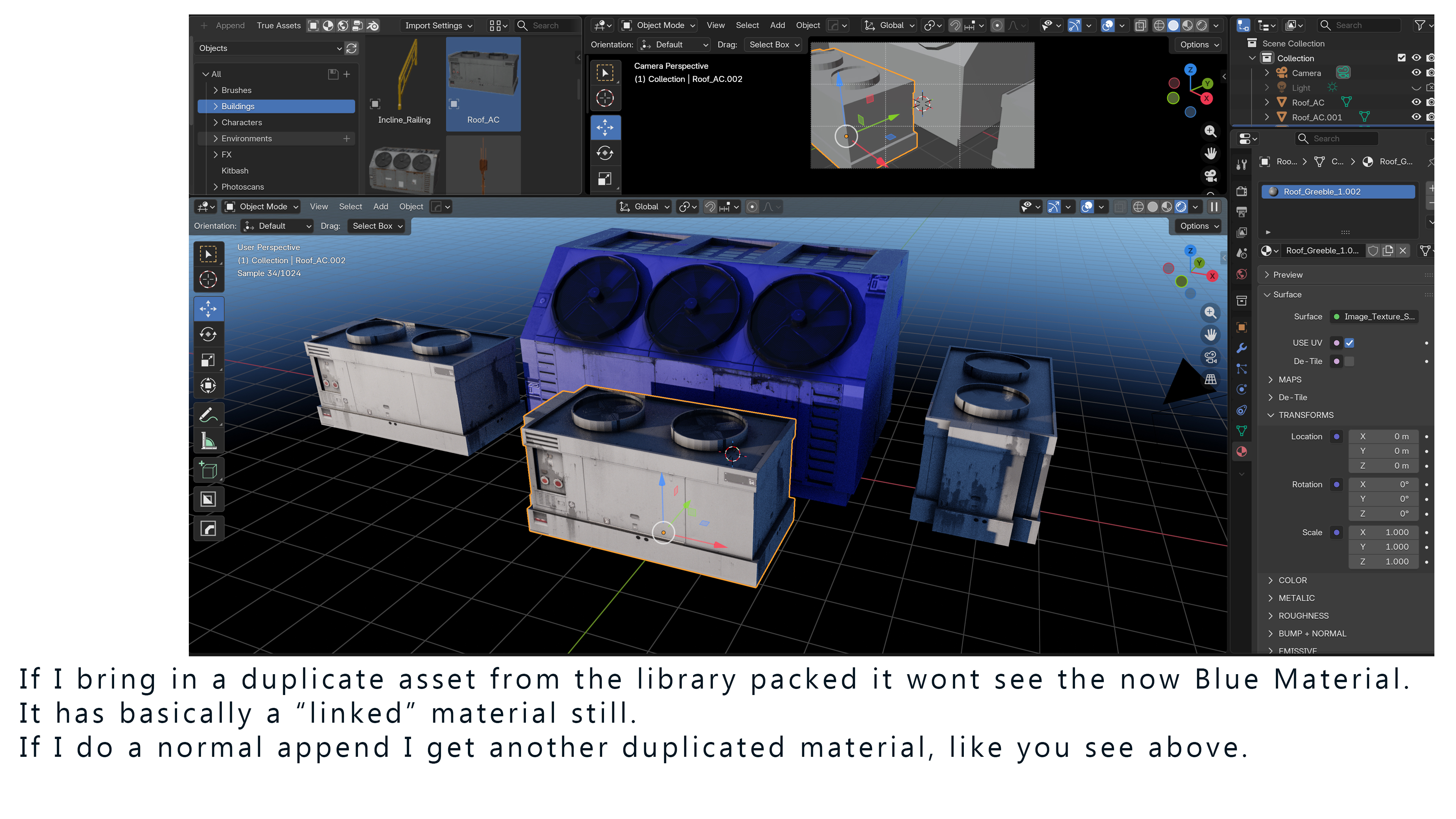Open the Material properties tab
Image resolution: width=1456 pixels, height=819 pixels.
pos(1242,452)
